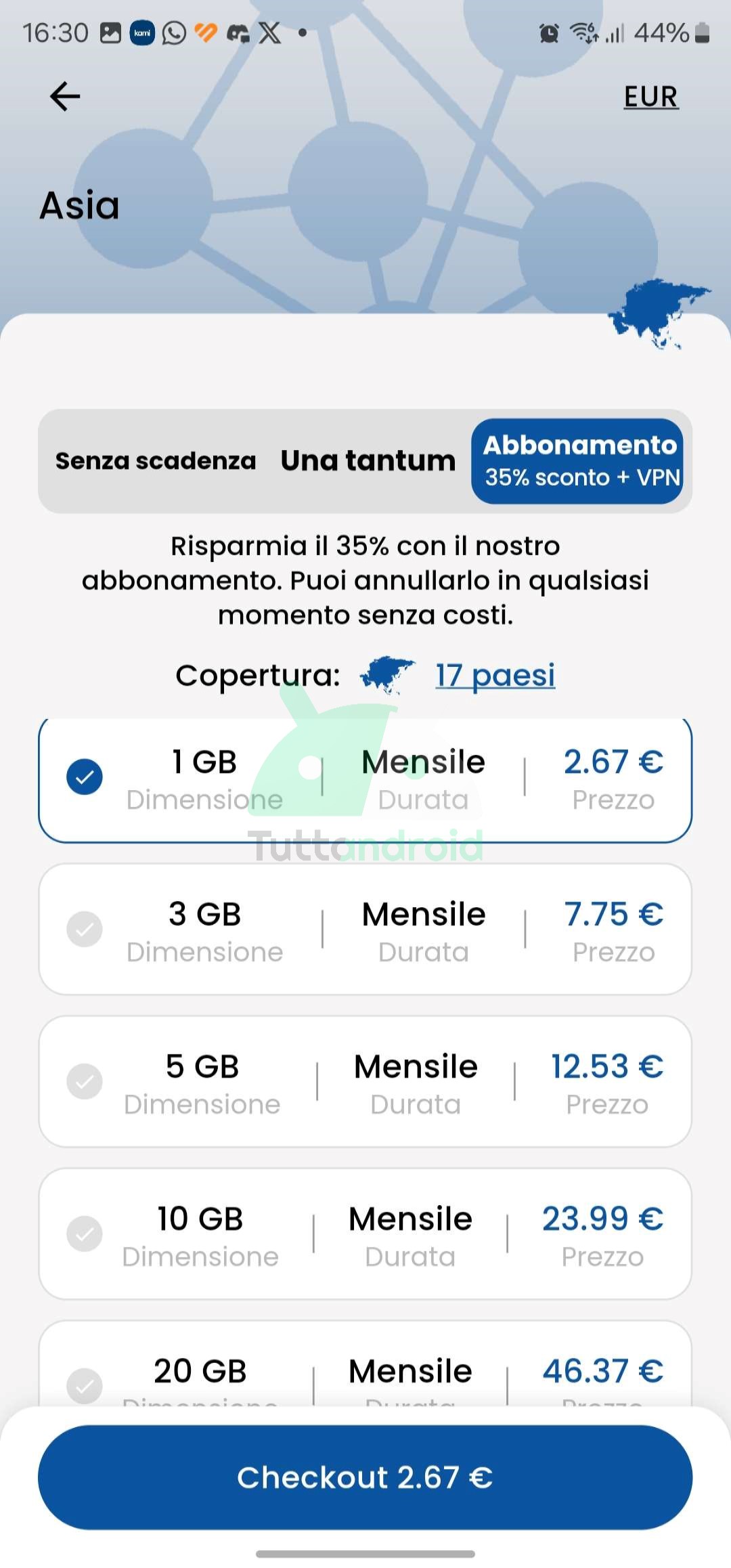731x1568 pixels.
Task: Tap the alarm clock status icon
Action: pos(549,32)
